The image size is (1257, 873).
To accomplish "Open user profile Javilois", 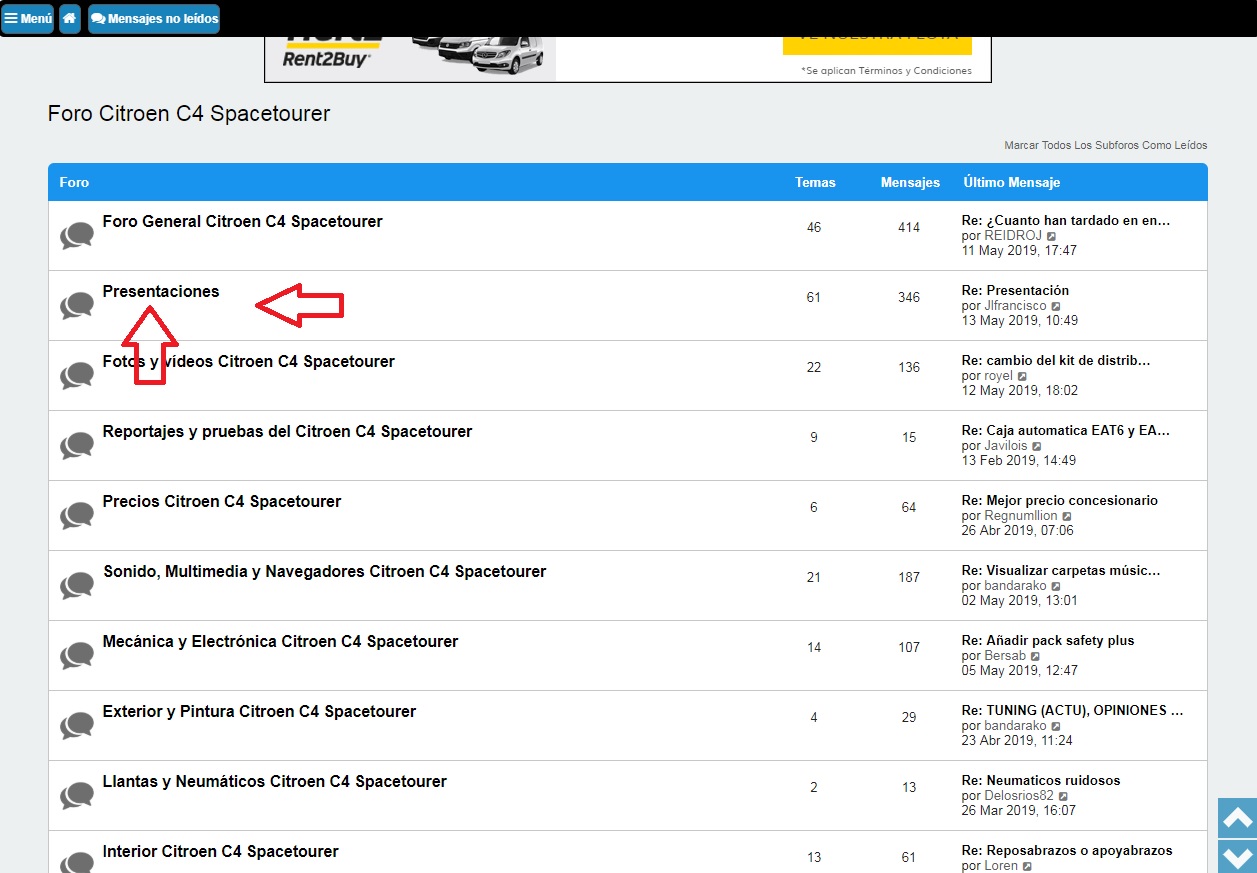I will pyautogui.click(x=1006, y=445).
